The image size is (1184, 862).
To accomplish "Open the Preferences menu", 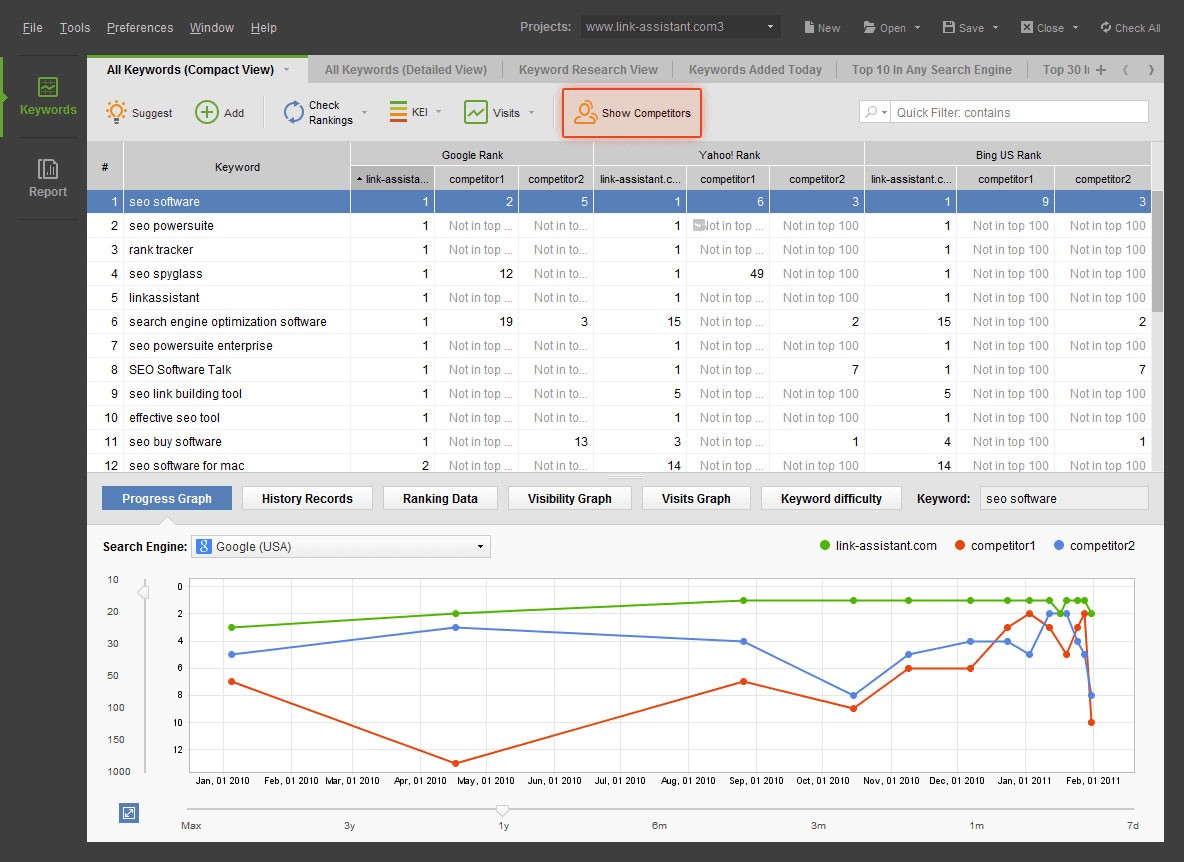I will point(139,27).
